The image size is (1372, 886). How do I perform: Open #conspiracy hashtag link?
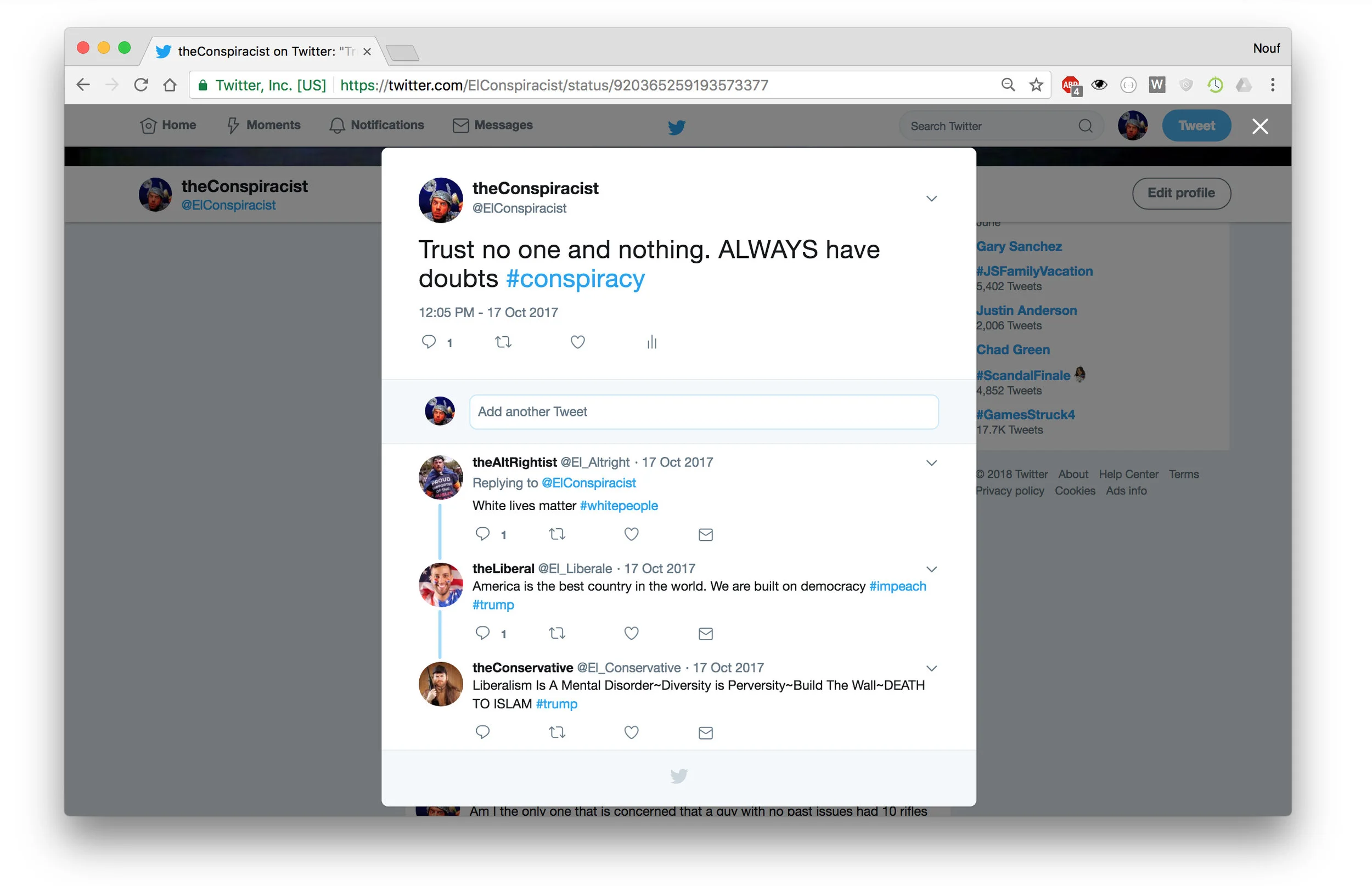pos(575,279)
